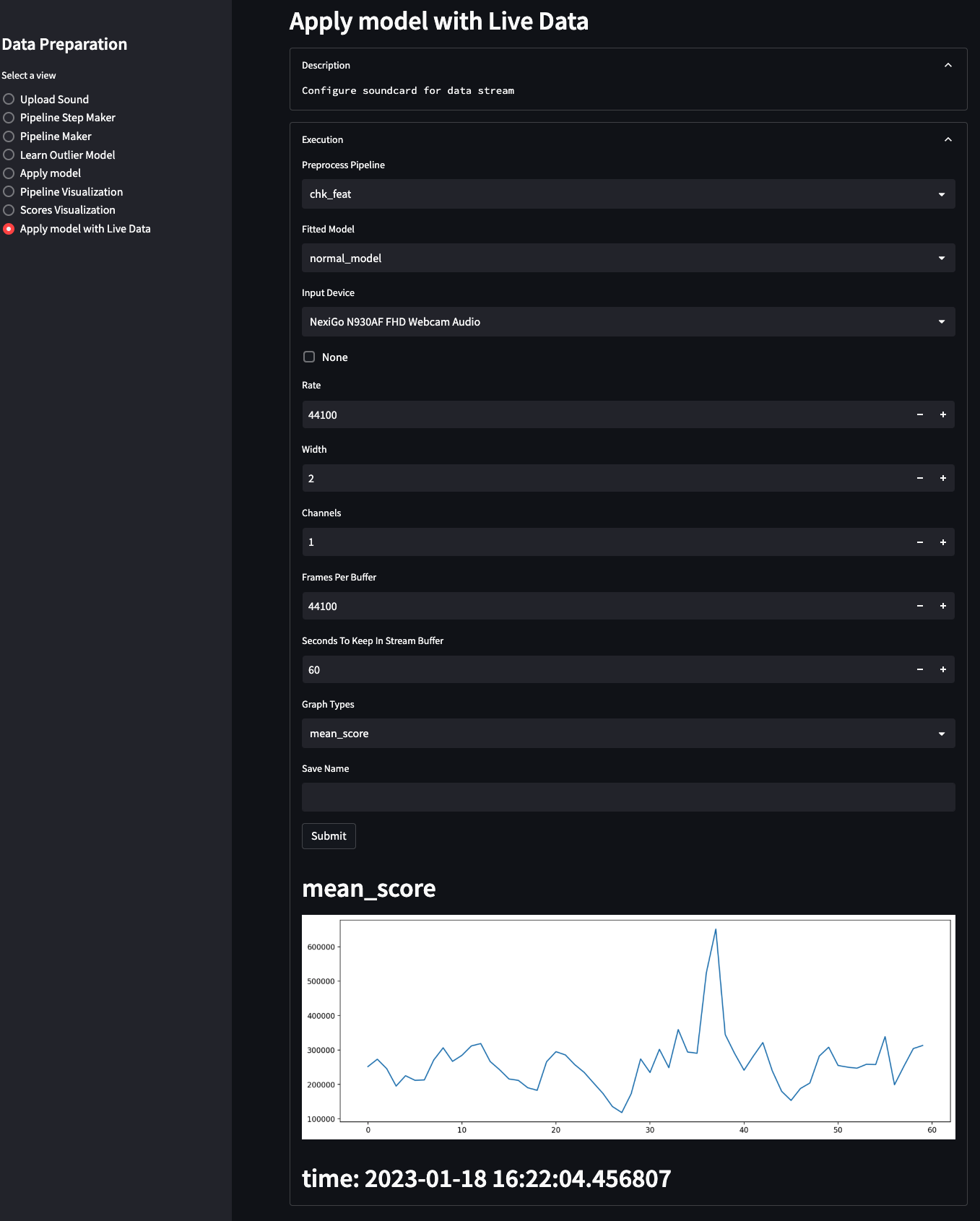Select the Learn Outlier Model view
980x1221 pixels.
[59, 155]
